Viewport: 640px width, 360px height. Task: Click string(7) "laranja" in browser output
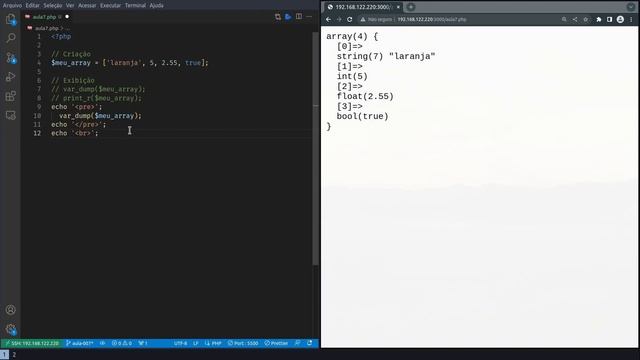tap(386, 56)
